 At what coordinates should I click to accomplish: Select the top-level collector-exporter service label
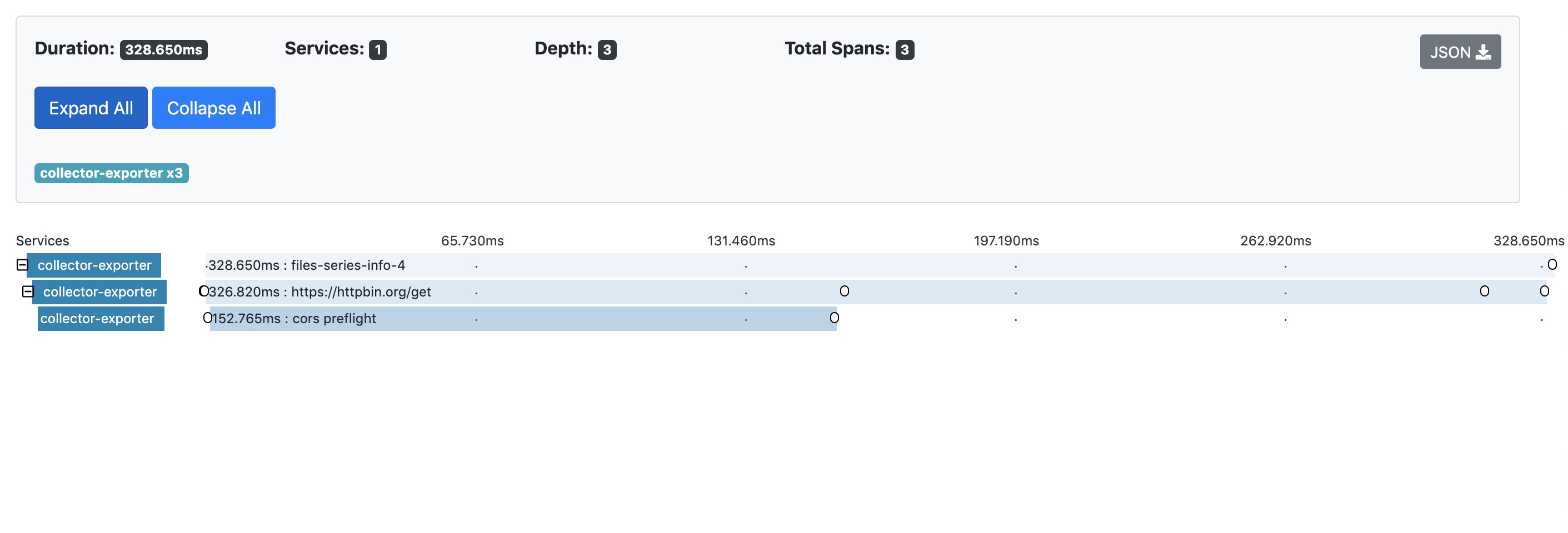94,265
